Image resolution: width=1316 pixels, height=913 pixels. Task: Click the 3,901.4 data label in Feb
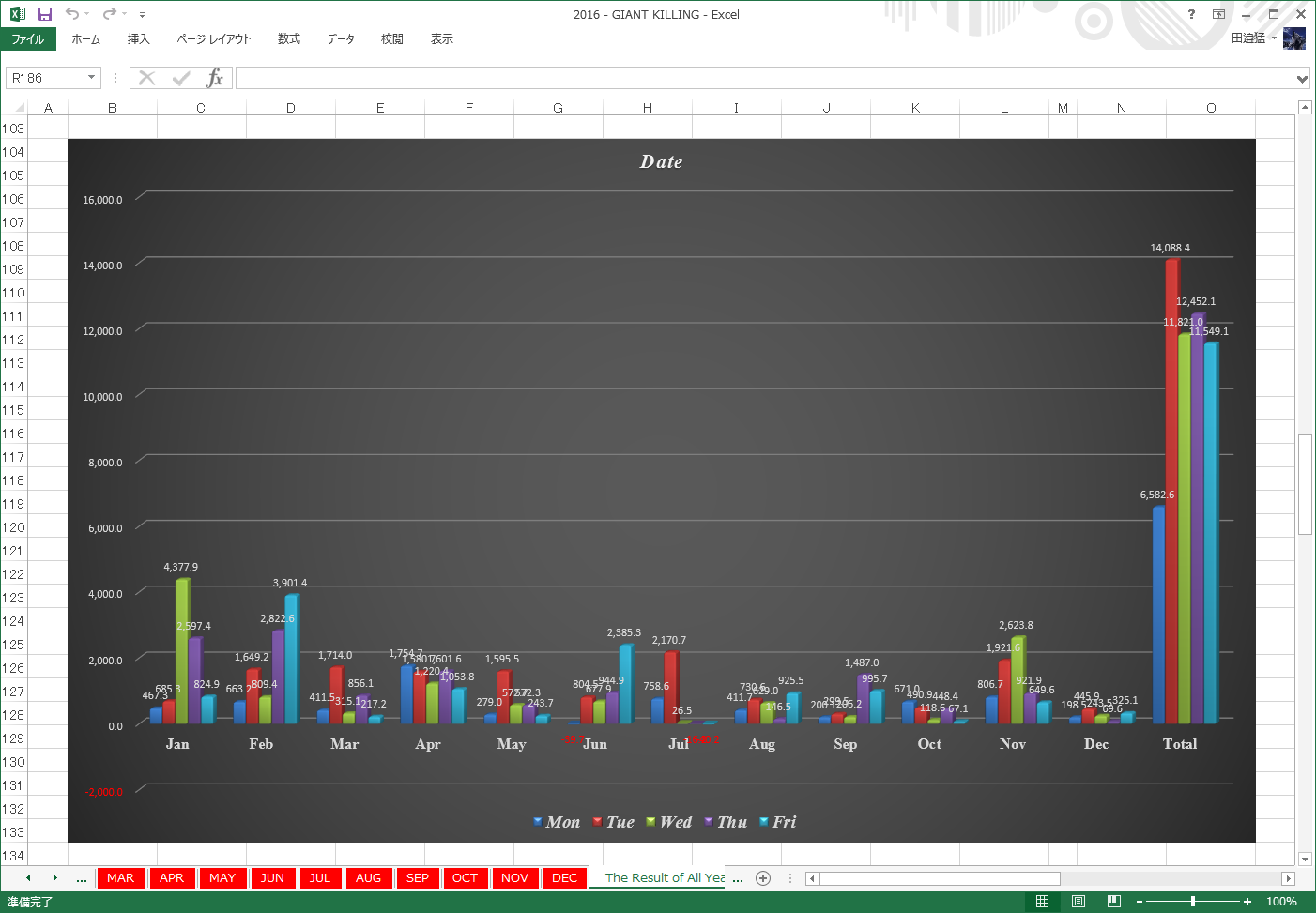(x=290, y=583)
